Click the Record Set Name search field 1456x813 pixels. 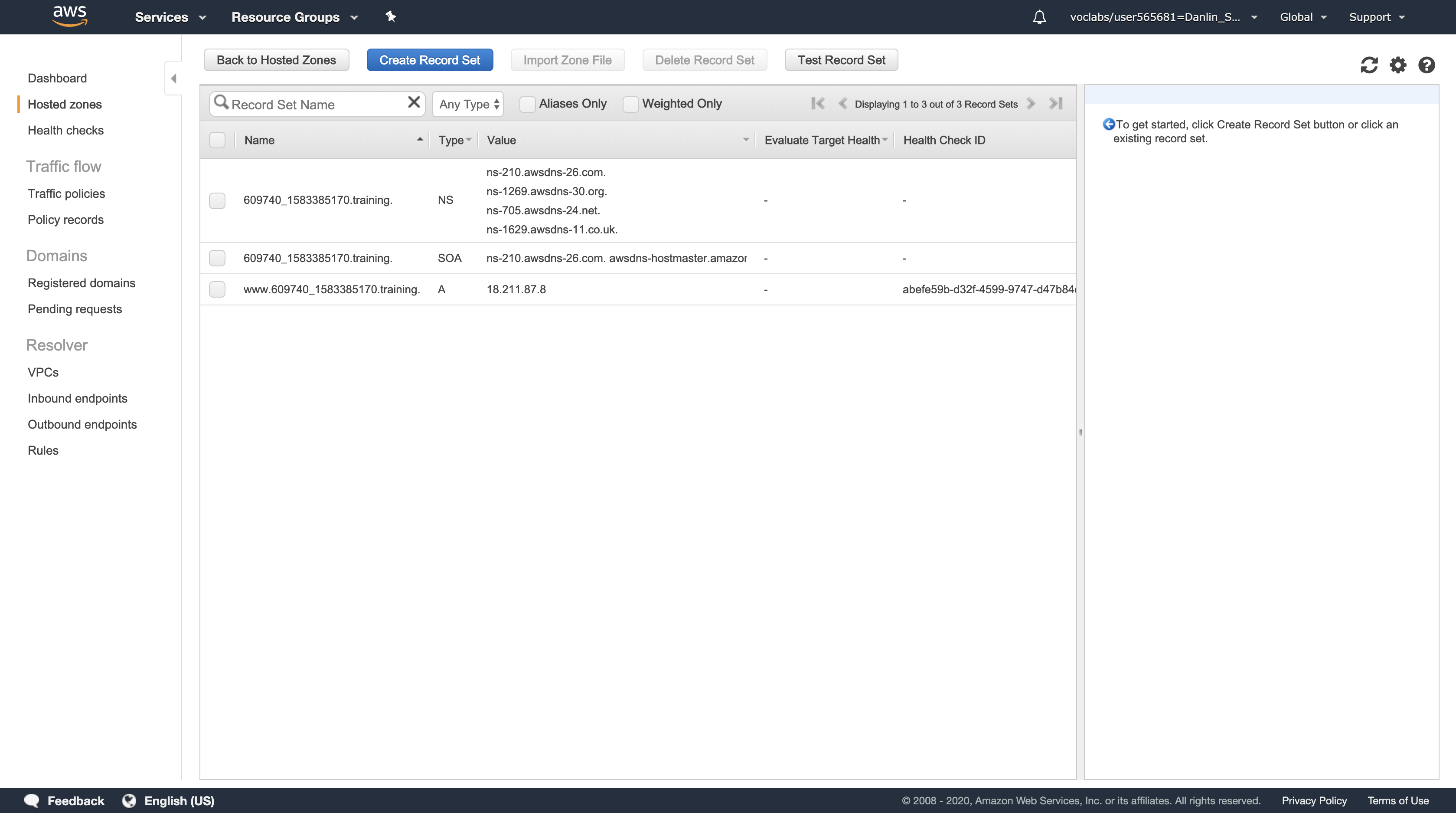click(x=313, y=105)
